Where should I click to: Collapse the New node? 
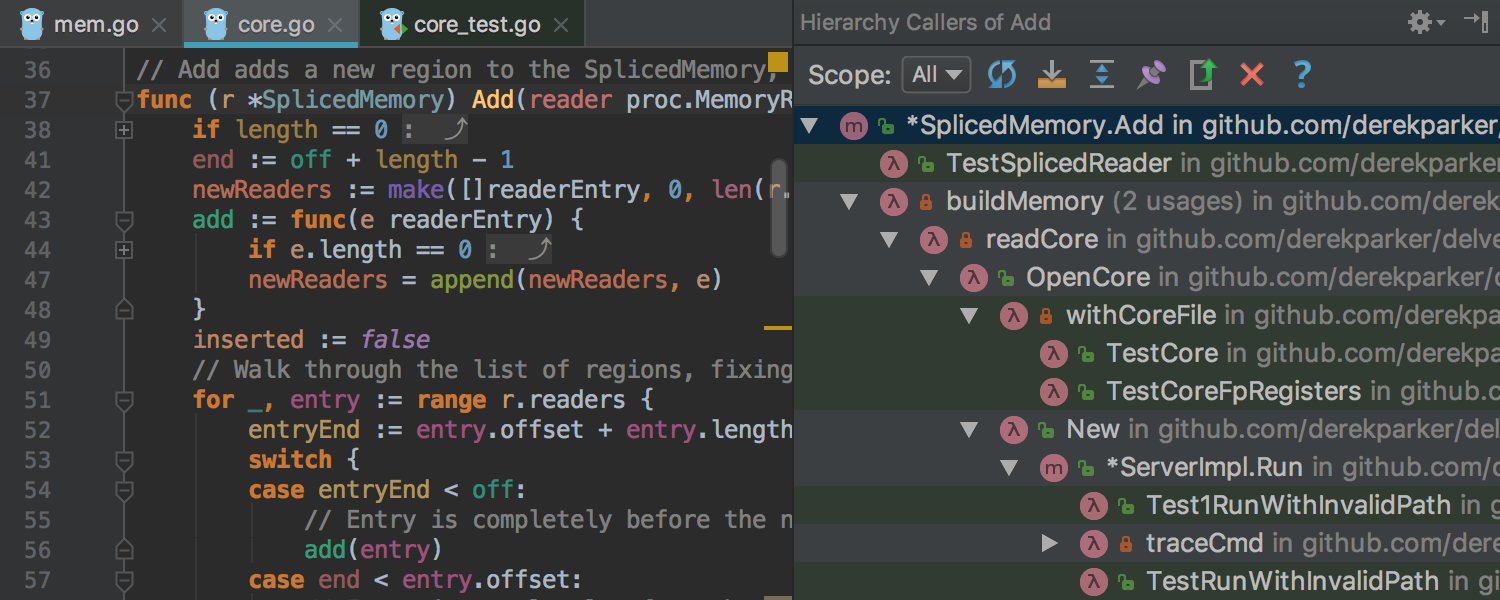pos(969,430)
